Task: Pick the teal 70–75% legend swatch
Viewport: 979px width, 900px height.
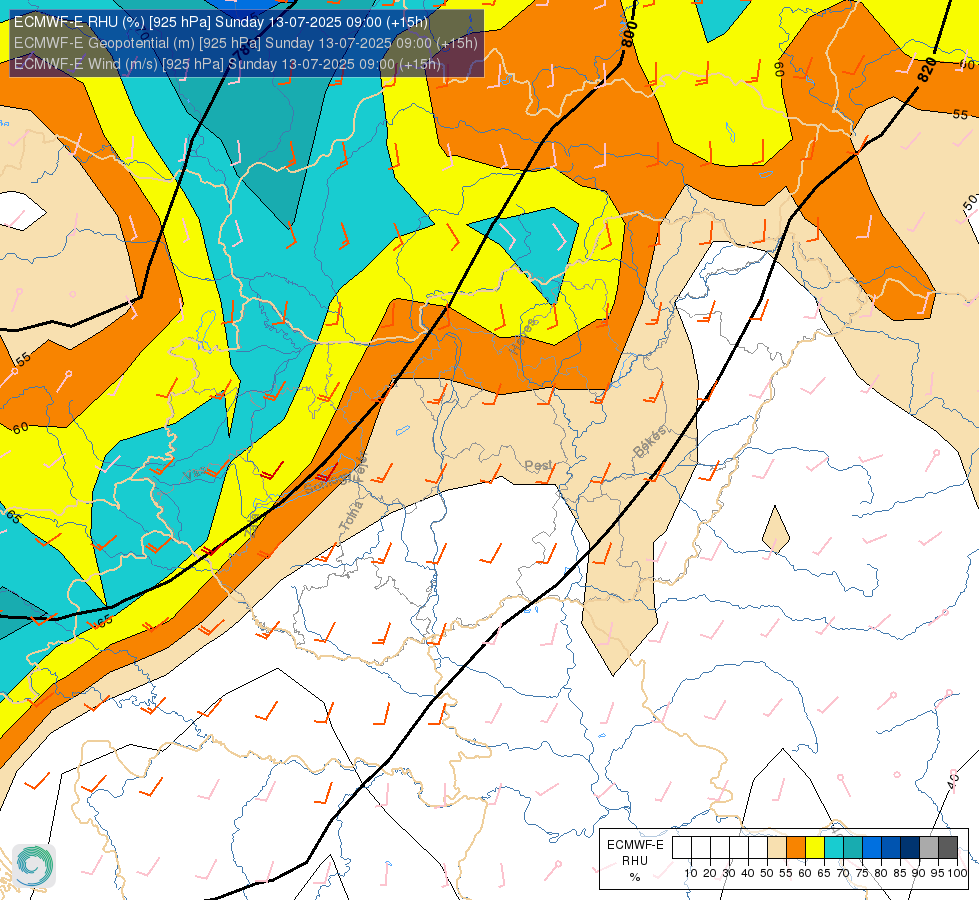Action: [x=853, y=848]
